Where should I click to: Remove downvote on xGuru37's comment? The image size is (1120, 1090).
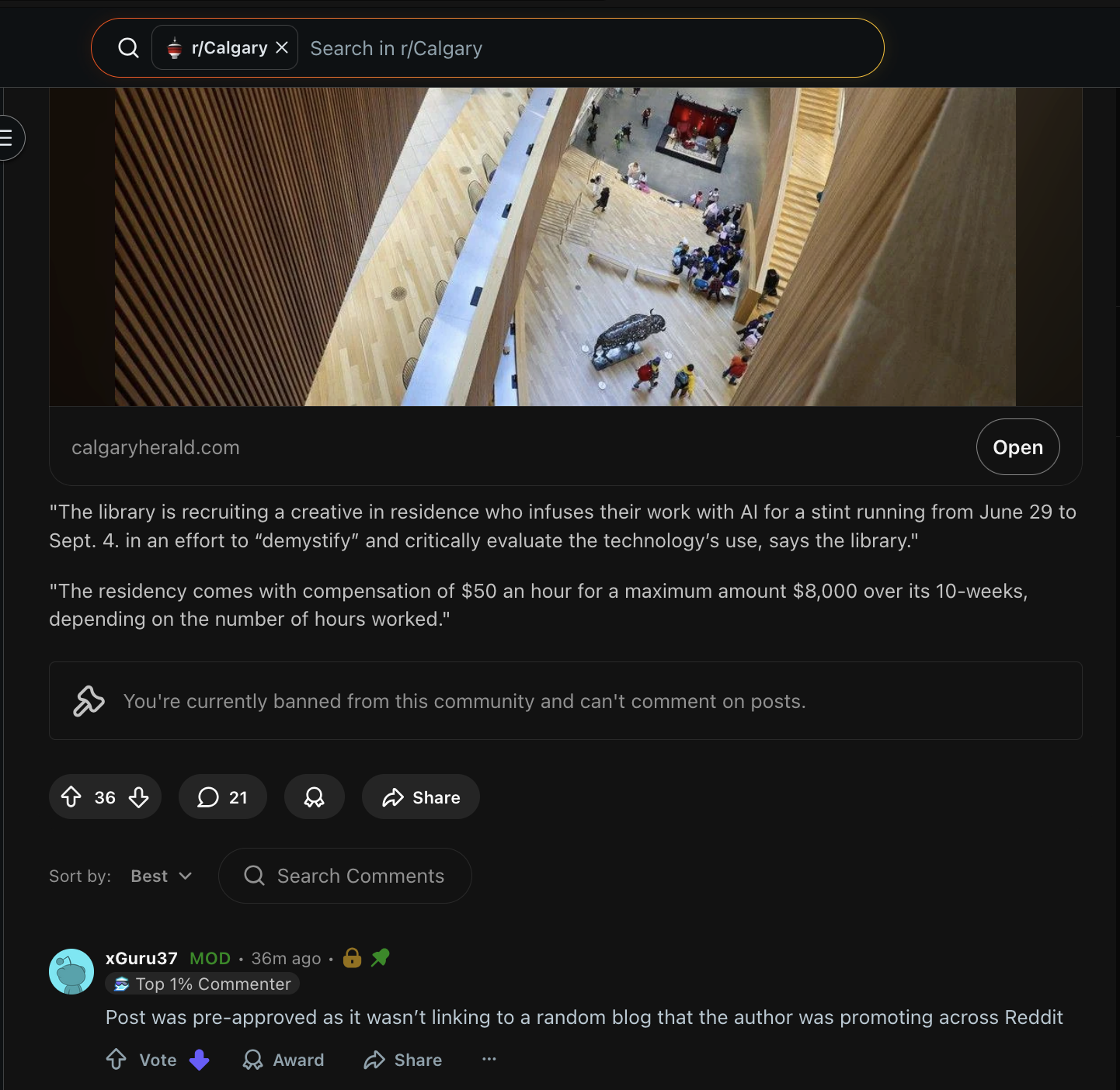click(x=200, y=1060)
